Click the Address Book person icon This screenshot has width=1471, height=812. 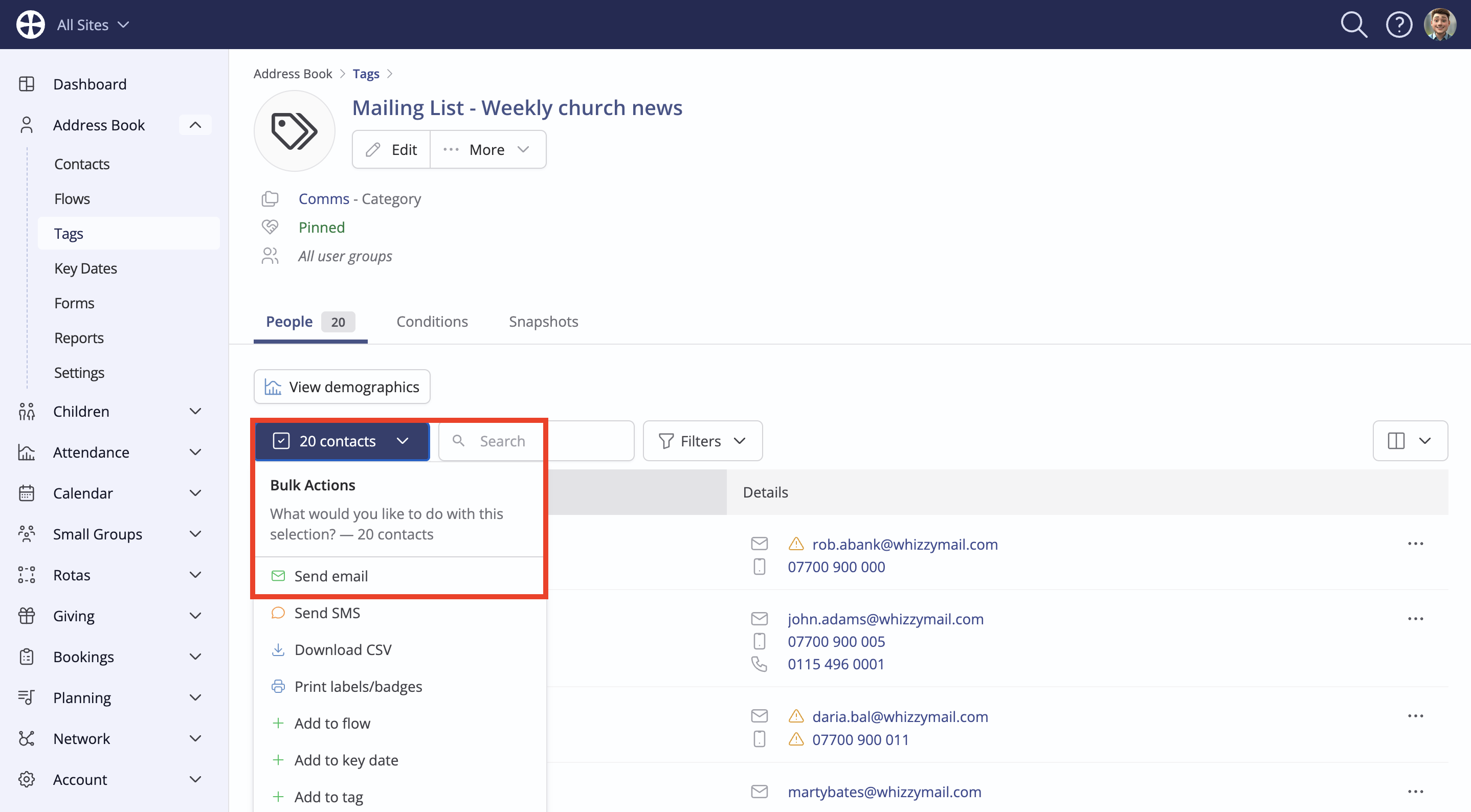tap(27, 125)
